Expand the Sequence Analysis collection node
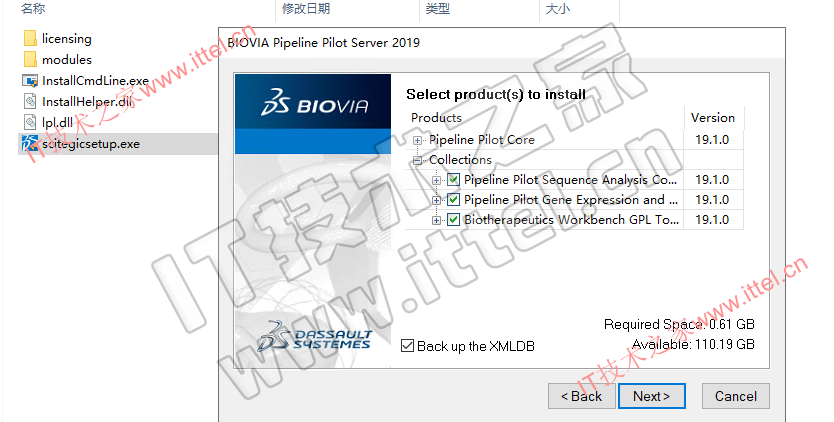 click(x=437, y=180)
